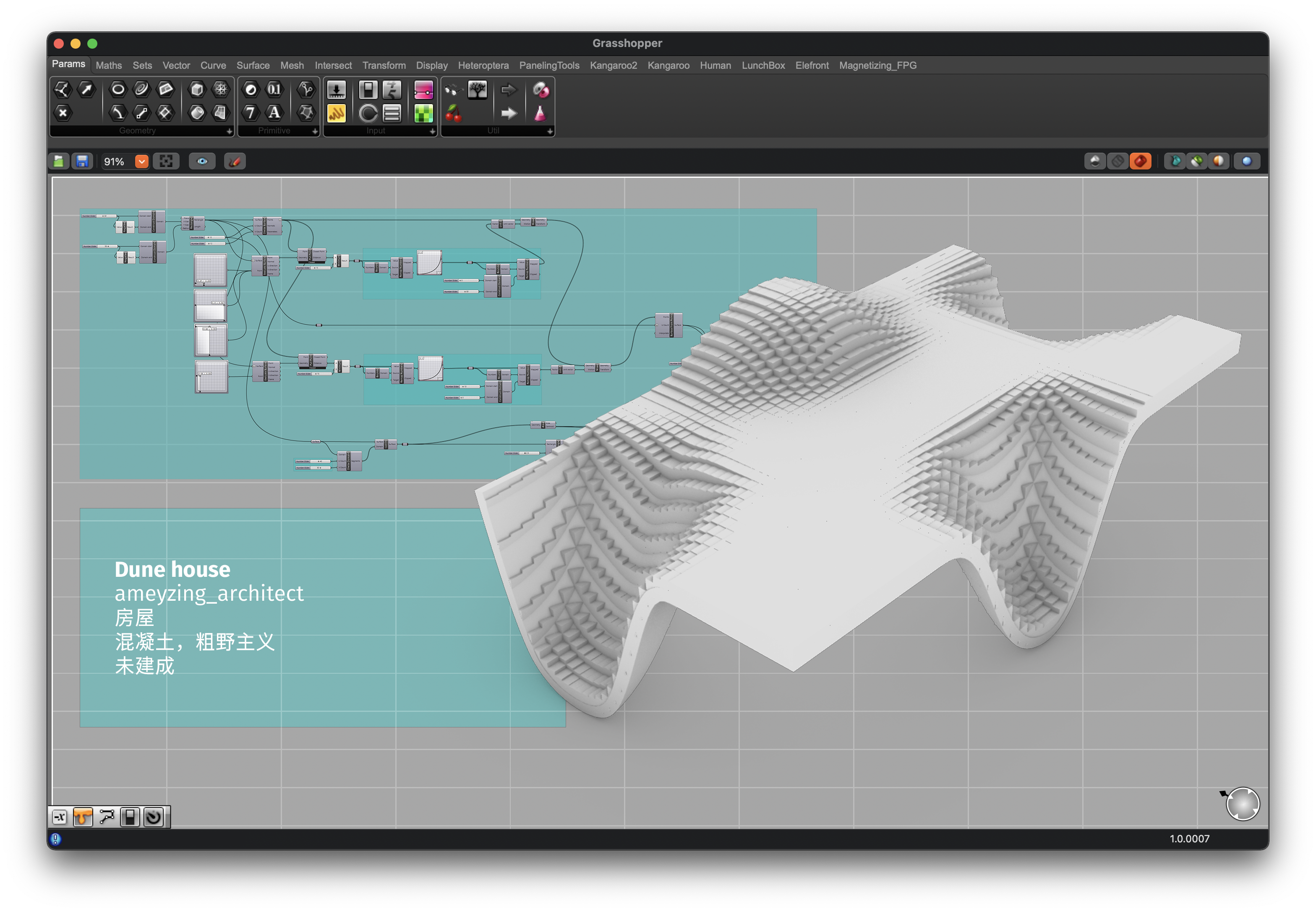Image resolution: width=1316 pixels, height=912 pixels.
Task: Expand the Geometry panel with plus arrow
Action: 229,131
